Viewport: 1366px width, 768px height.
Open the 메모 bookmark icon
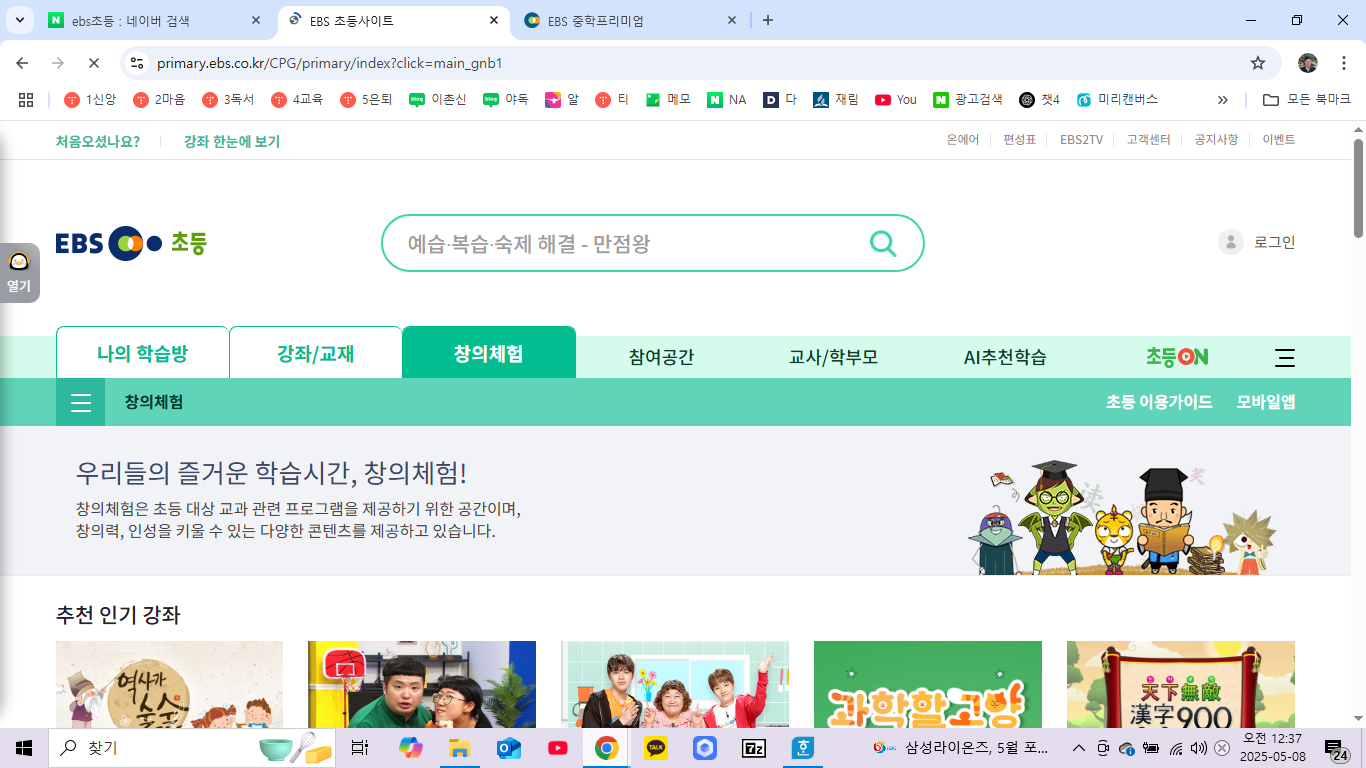coord(654,99)
